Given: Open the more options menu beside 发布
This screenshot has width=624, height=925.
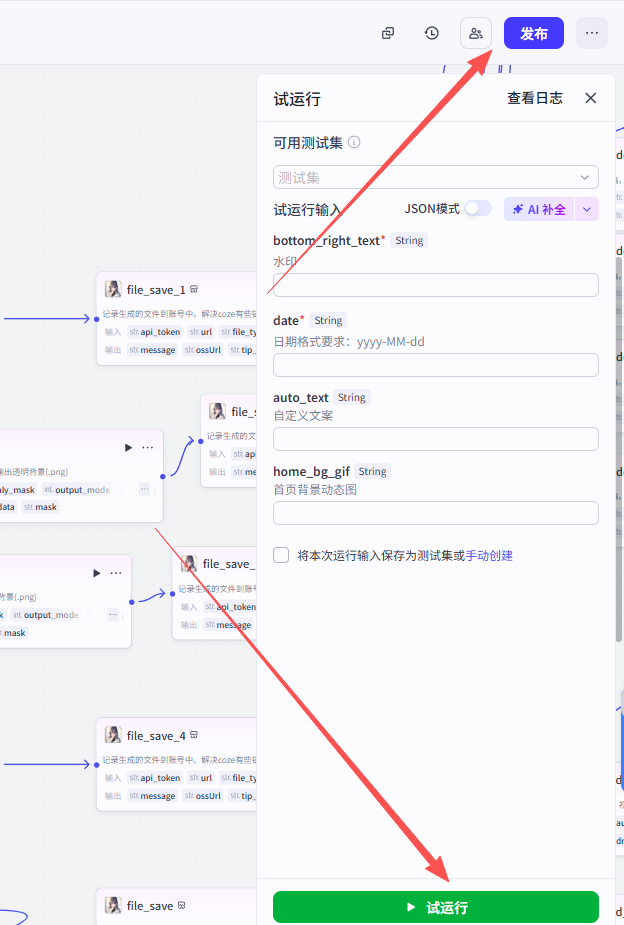Looking at the screenshot, I should [x=592, y=33].
